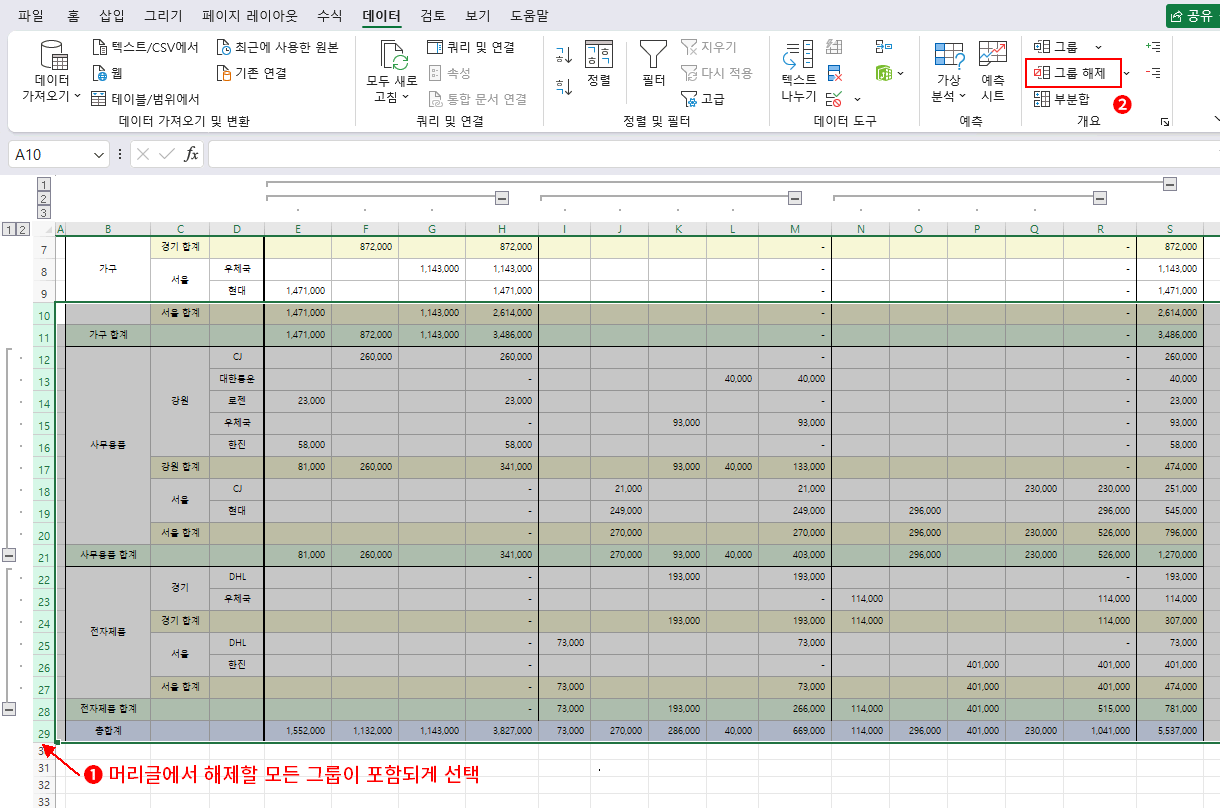Click the 필터 (Filter) funnel icon
The height and width of the screenshot is (808, 1220).
654,55
